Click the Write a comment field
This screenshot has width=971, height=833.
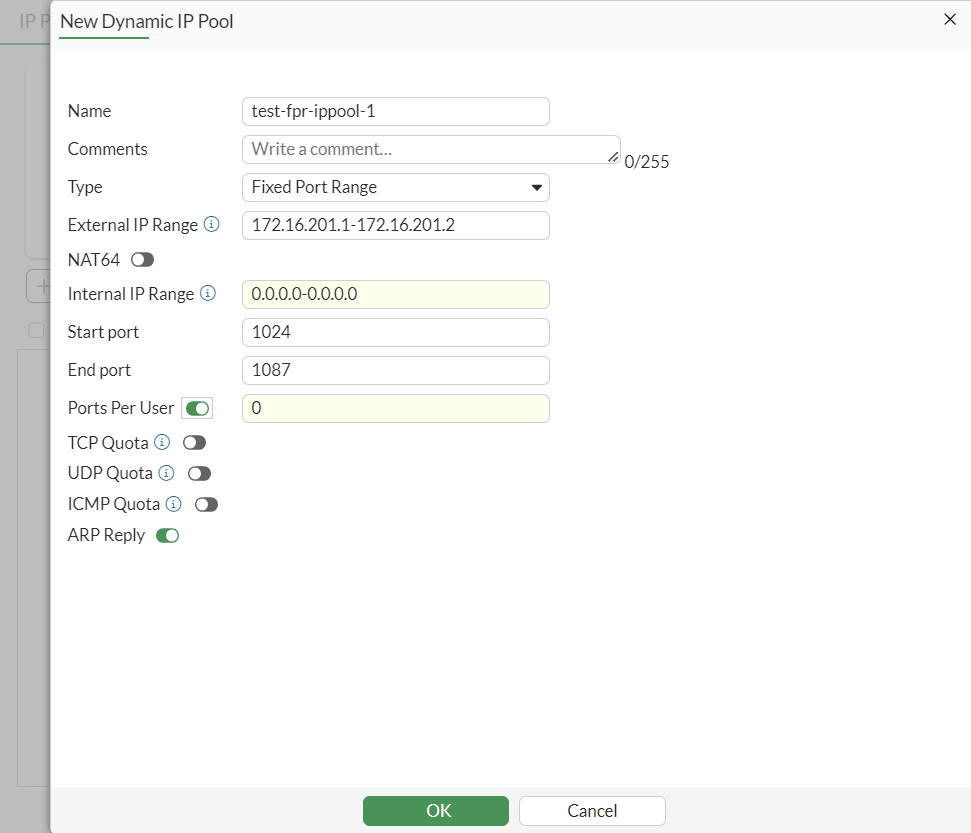(x=395, y=149)
